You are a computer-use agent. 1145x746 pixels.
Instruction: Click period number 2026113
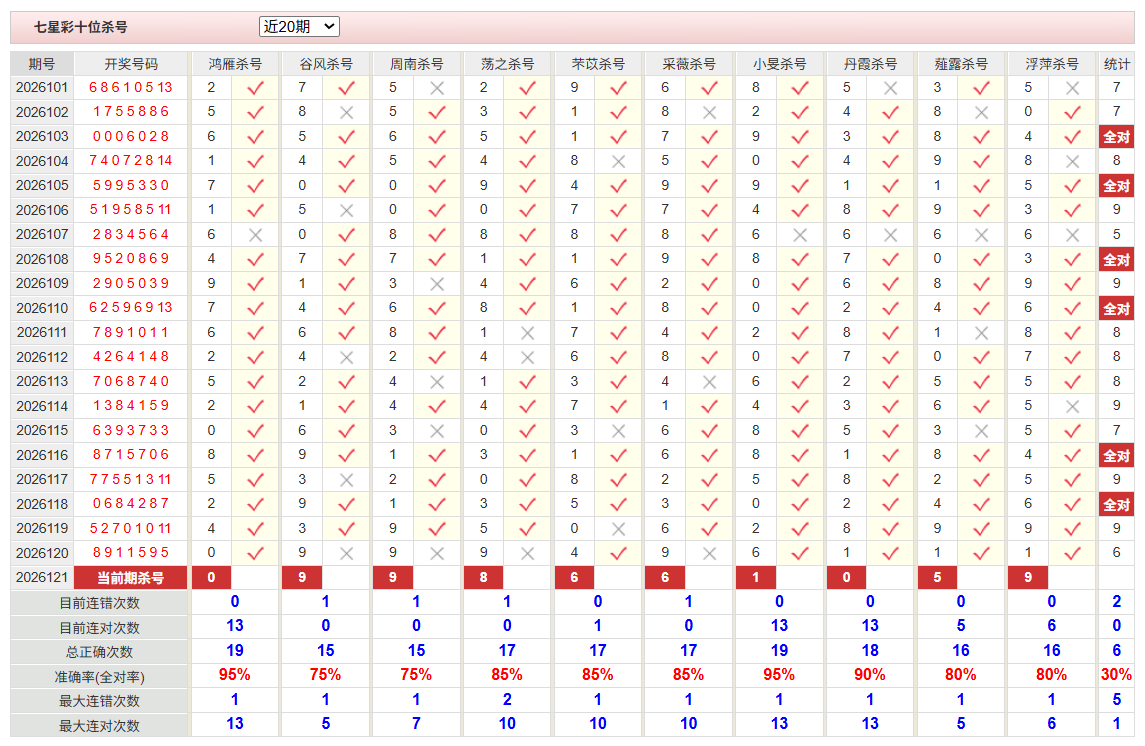point(42,381)
